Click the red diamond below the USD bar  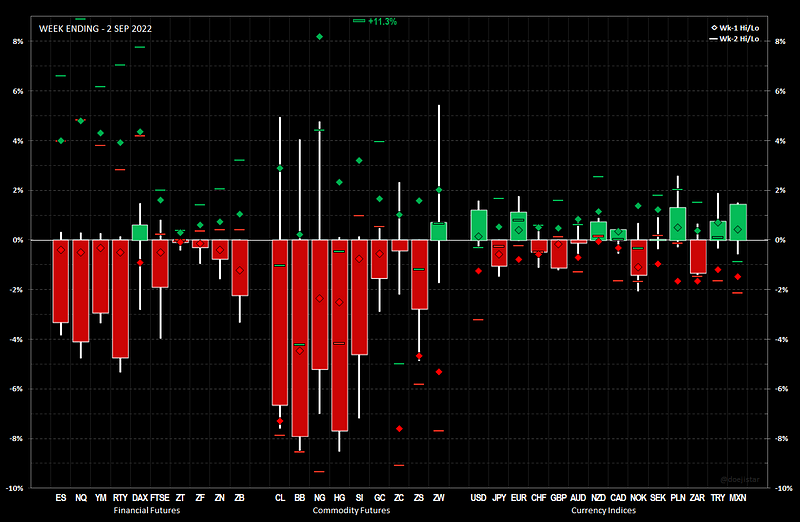pos(479,271)
